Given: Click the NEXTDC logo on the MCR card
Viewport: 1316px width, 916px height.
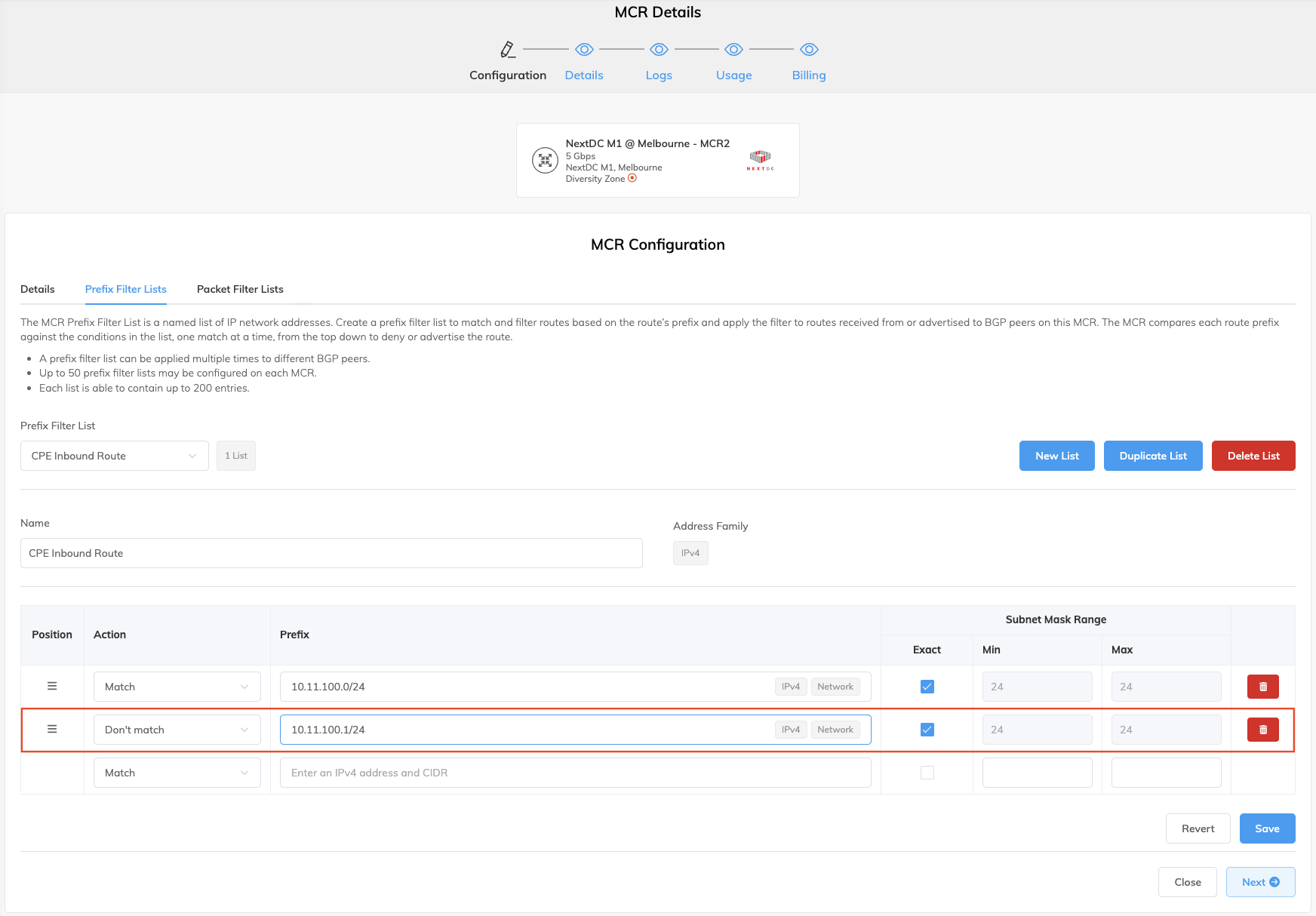Looking at the screenshot, I should (x=759, y=160).
